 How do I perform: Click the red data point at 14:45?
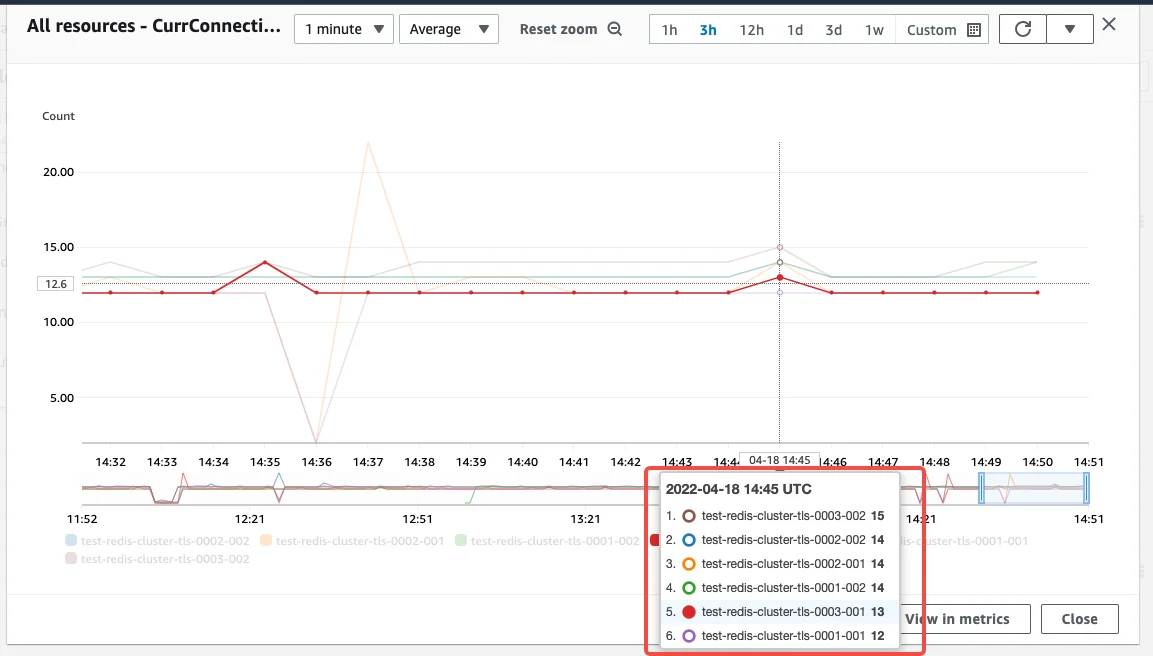pyautogui.click(x=779, y=277)
